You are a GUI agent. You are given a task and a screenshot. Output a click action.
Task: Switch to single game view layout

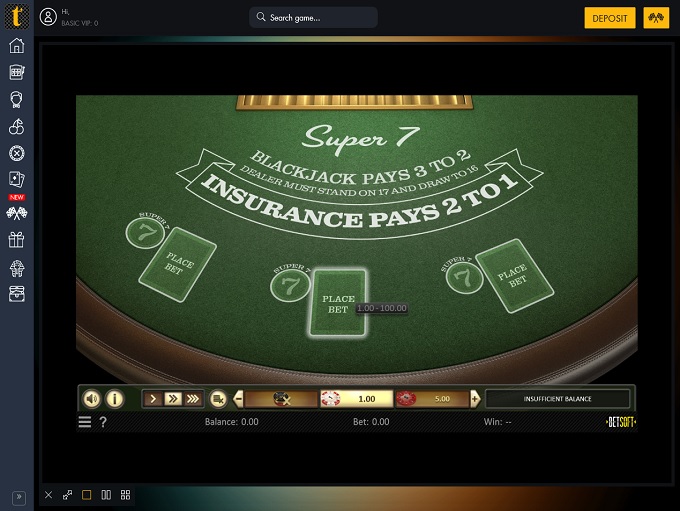tap(86, 495)
